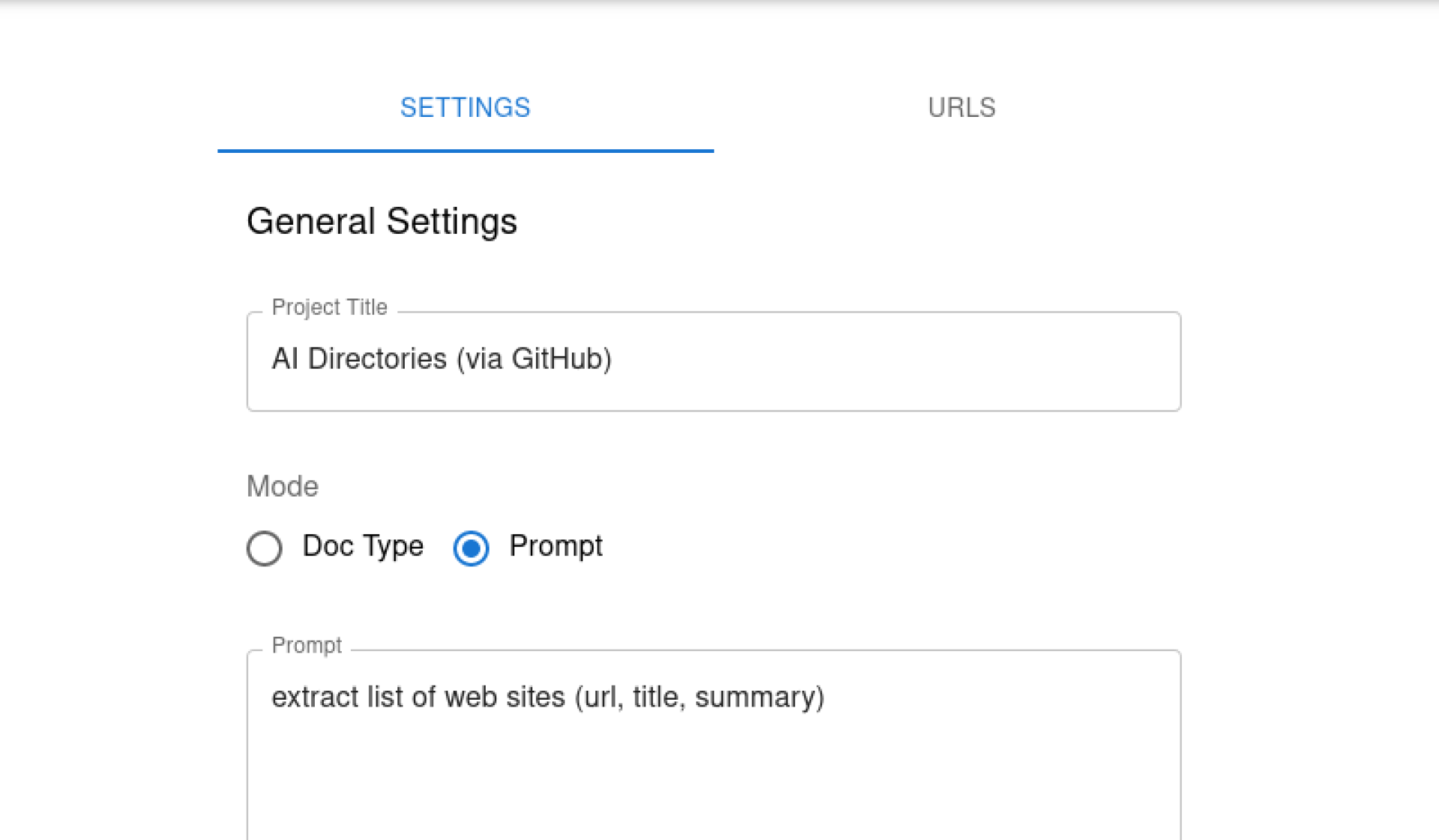Select the SETTINGS tab
Viewport: 1439px width, 840px height.
465,108
